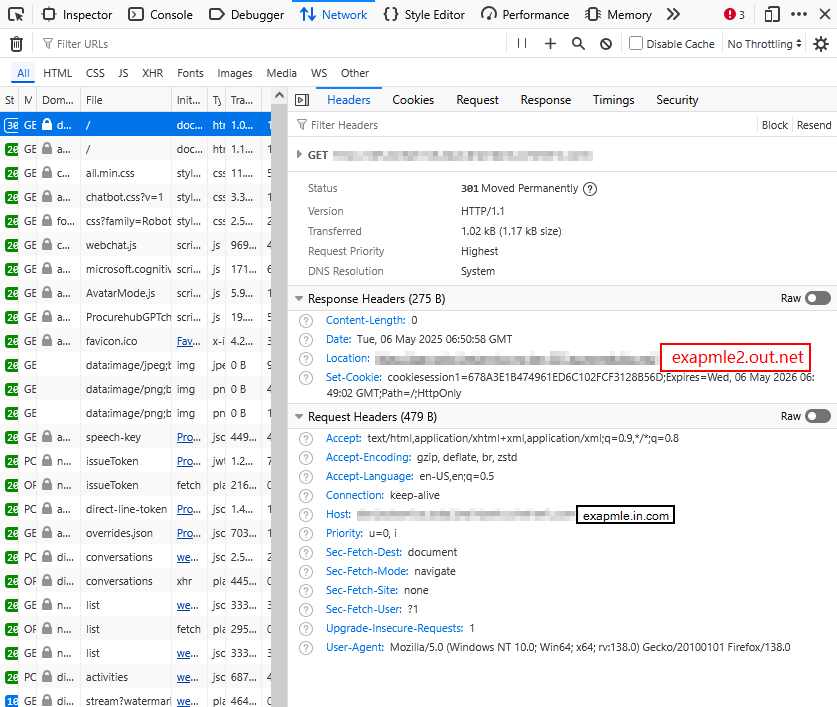Open help icon for Accept-Encoding header
837x707 pixels.
(x=306, y=458)
